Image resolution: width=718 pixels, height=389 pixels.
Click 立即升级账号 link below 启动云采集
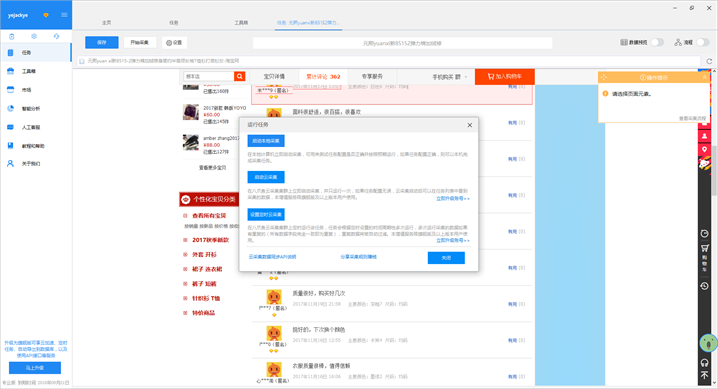click(x=452, y=199)
